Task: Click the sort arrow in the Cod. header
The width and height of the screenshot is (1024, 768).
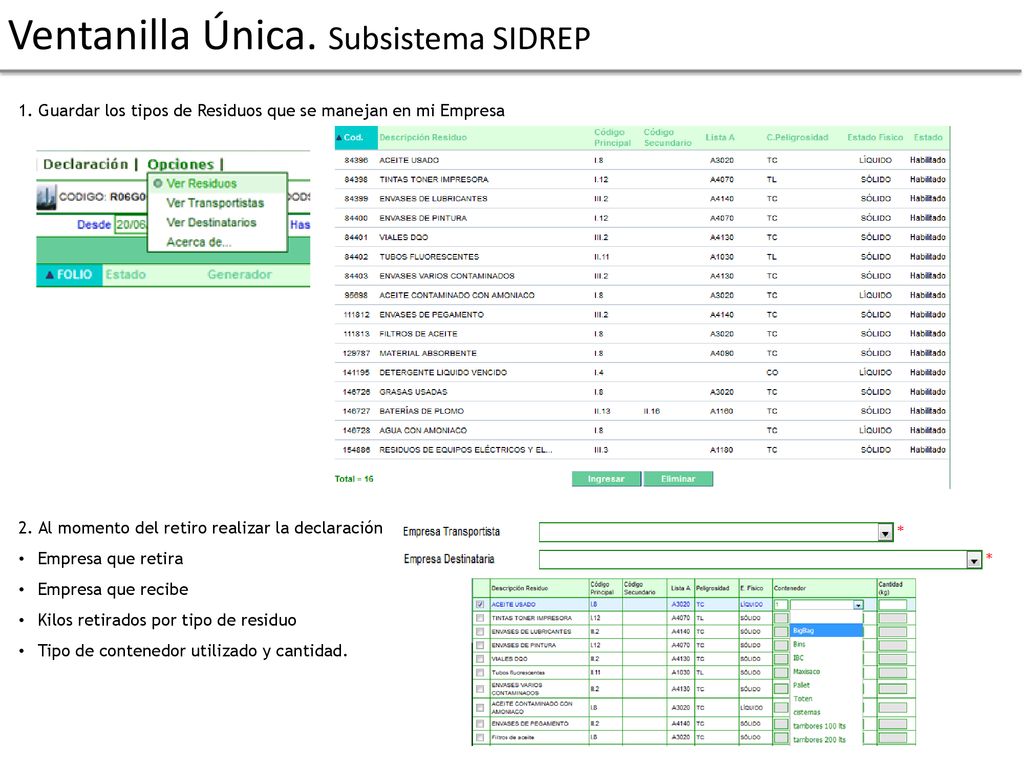Action: pos(339,138)
